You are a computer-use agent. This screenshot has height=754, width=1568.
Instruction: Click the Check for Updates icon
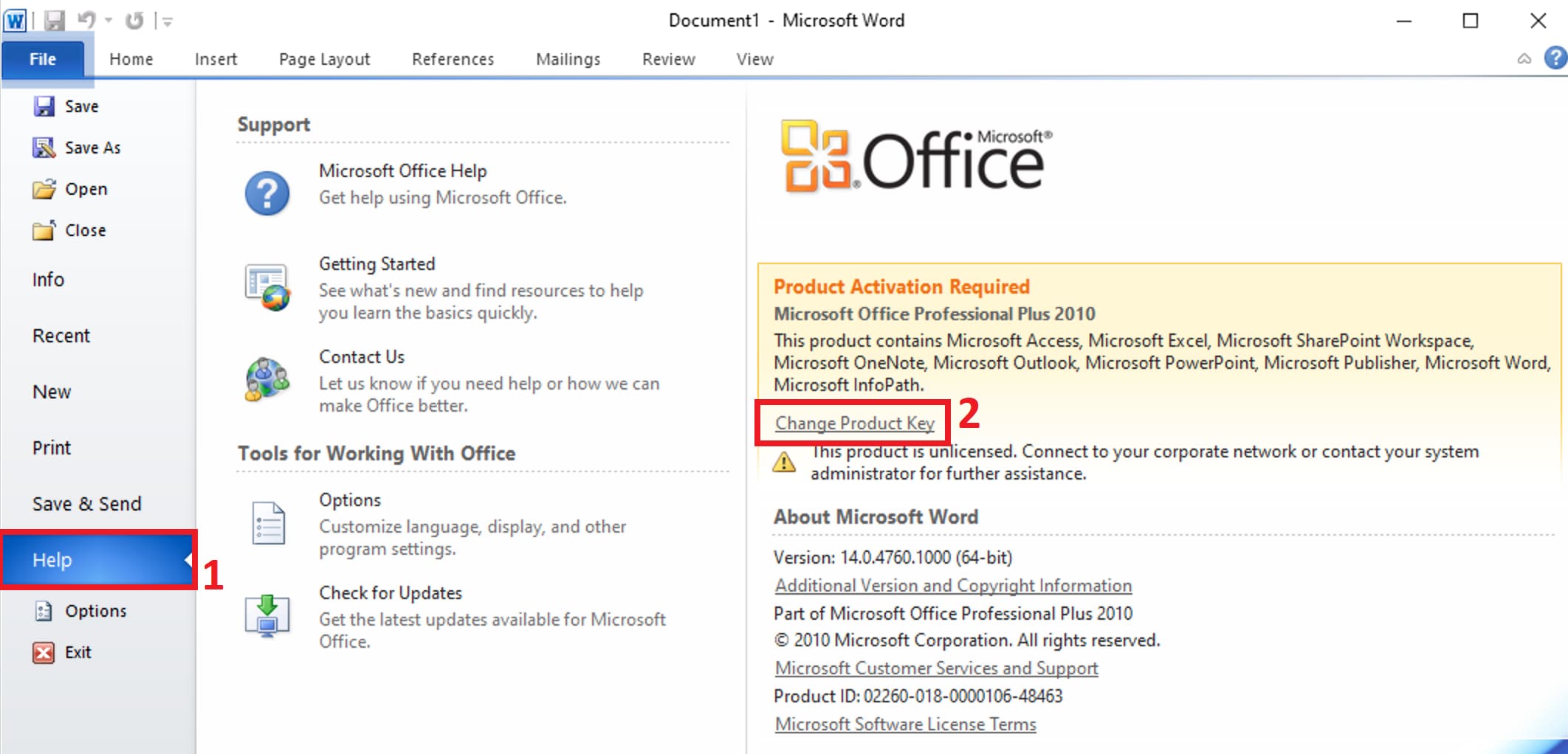click(x=267, y=615)
